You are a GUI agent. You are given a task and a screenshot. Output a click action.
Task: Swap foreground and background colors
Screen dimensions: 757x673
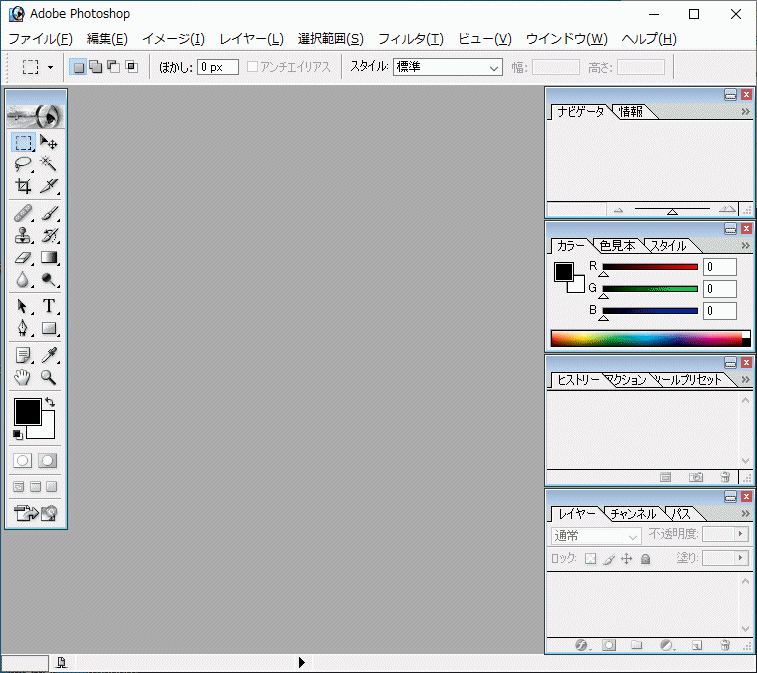pos(51,402)
